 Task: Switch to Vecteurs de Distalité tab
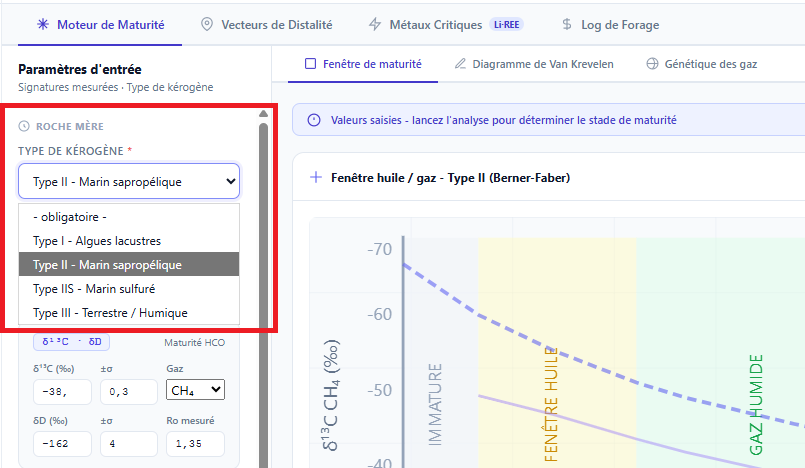pos(266,25)
